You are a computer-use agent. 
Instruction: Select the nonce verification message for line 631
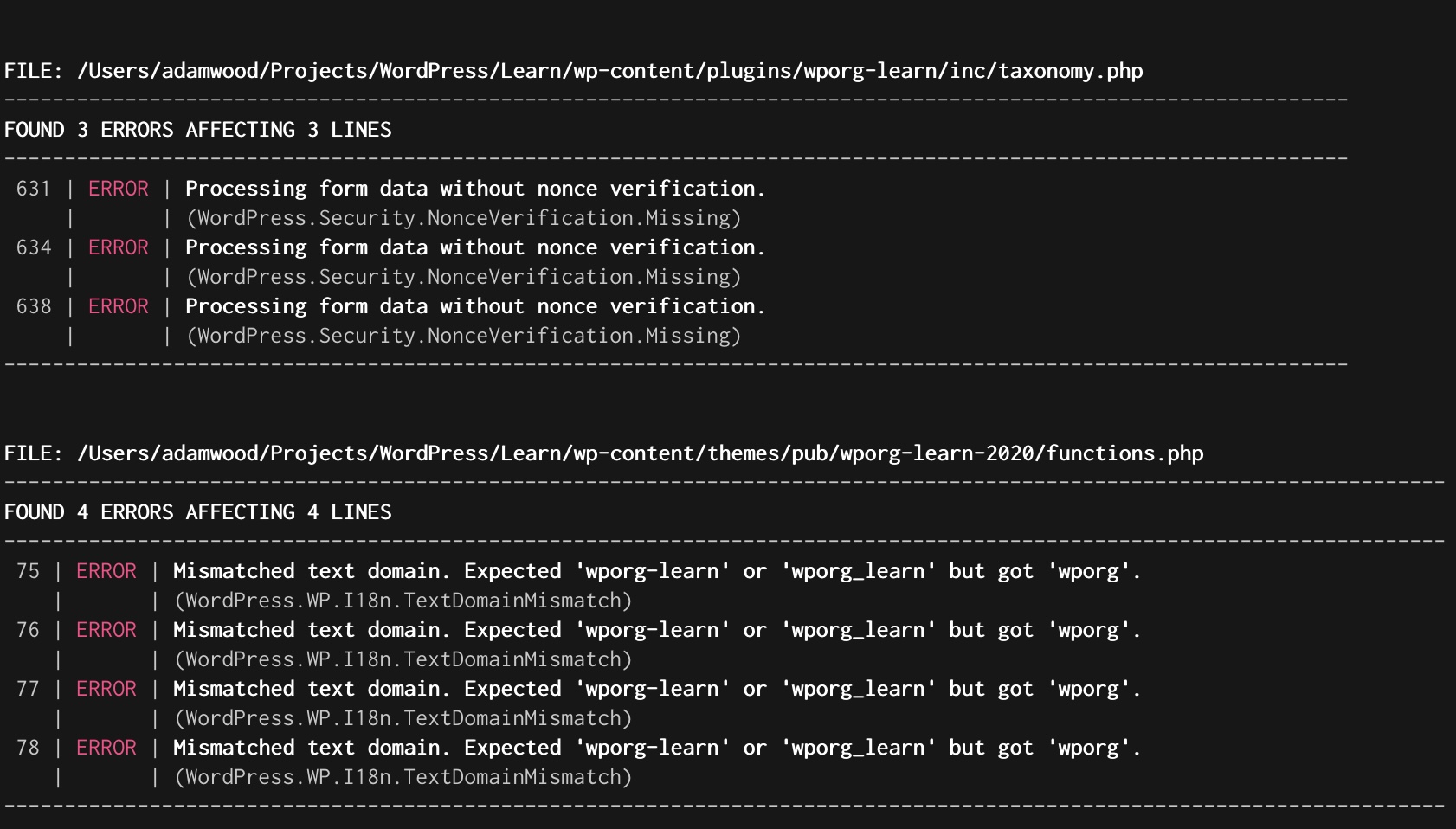click(475, 189)
